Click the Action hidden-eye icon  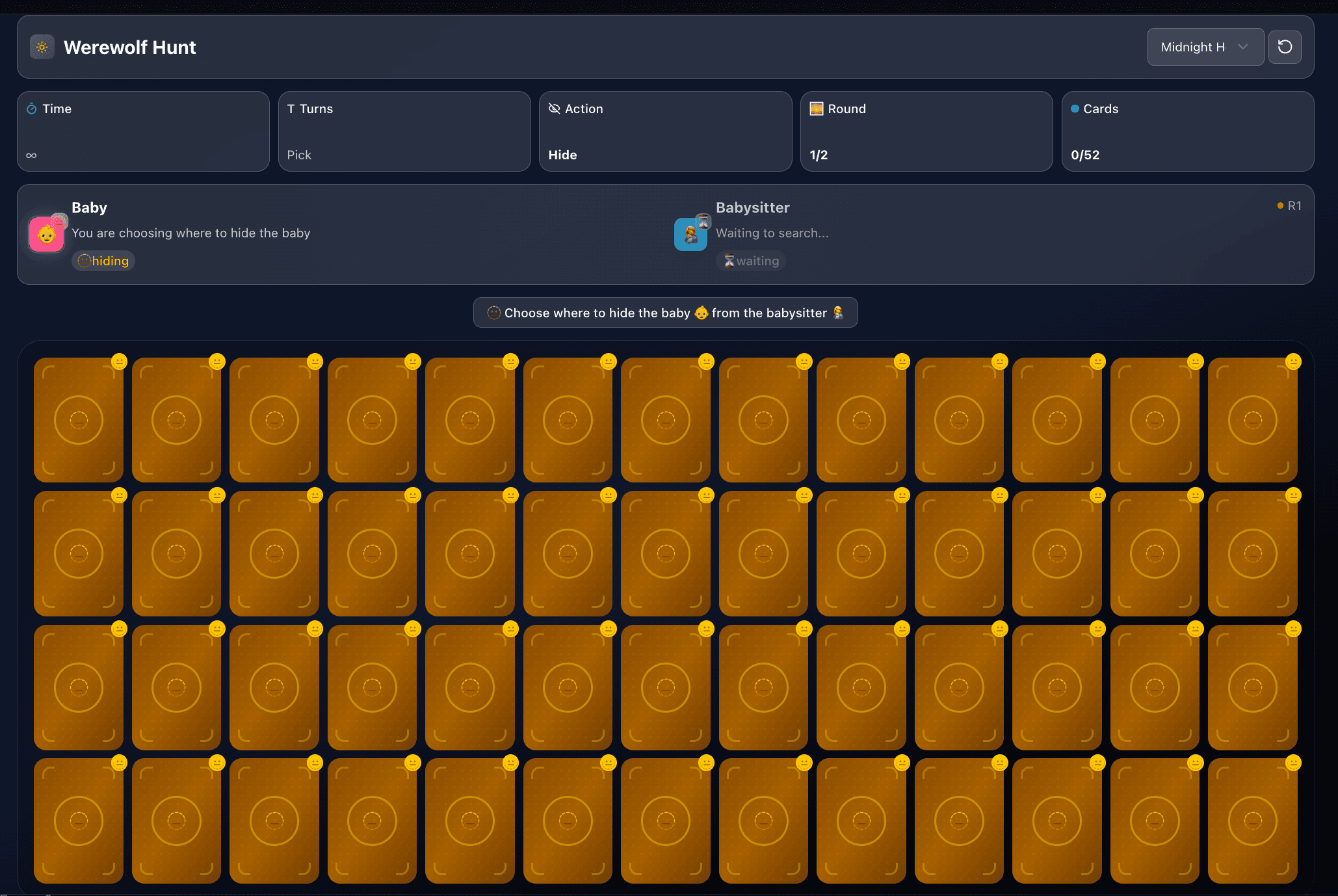[x=554, y=109]
